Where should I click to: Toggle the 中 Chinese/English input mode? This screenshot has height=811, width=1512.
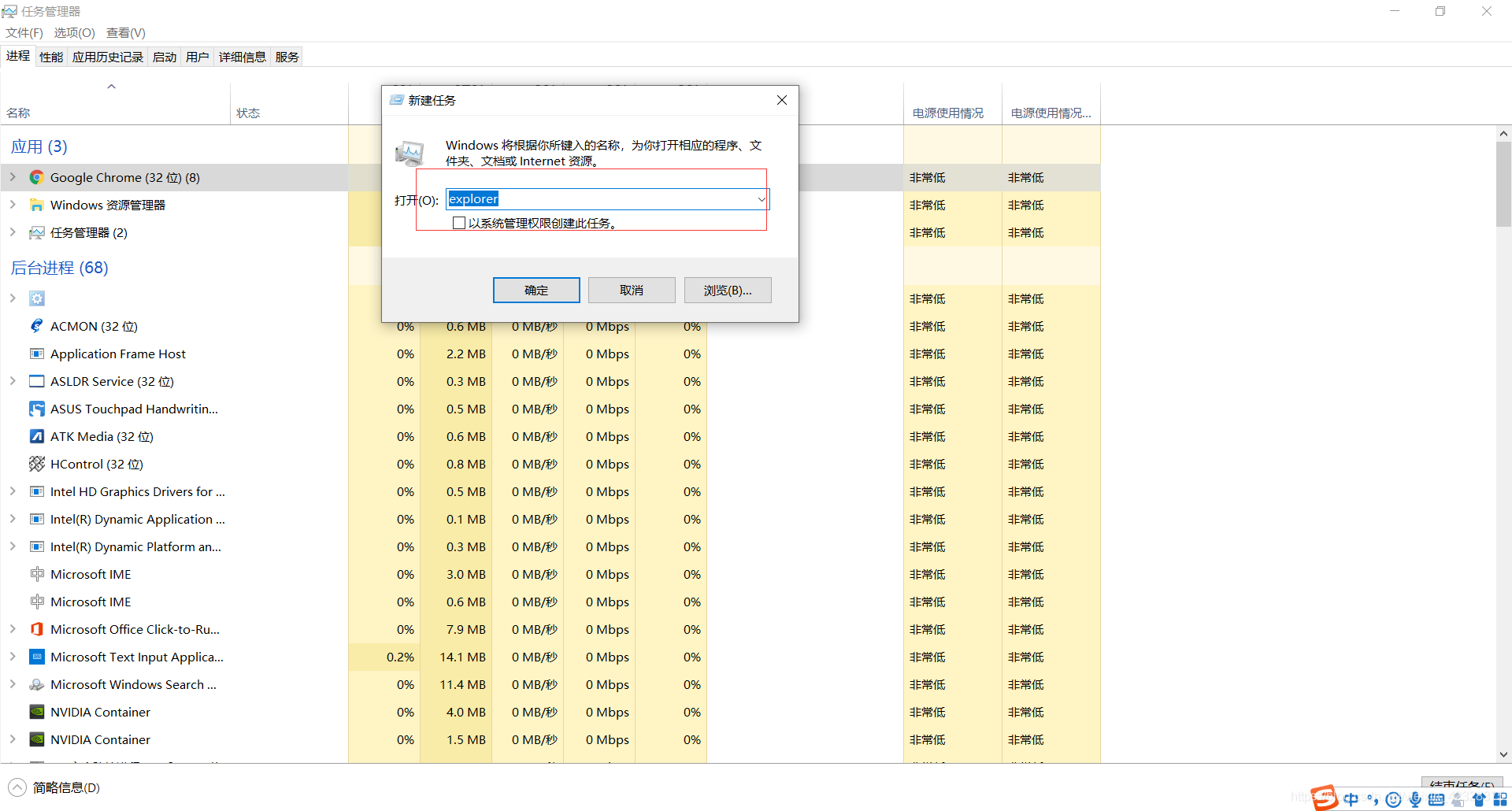[x=1351, y=799]
